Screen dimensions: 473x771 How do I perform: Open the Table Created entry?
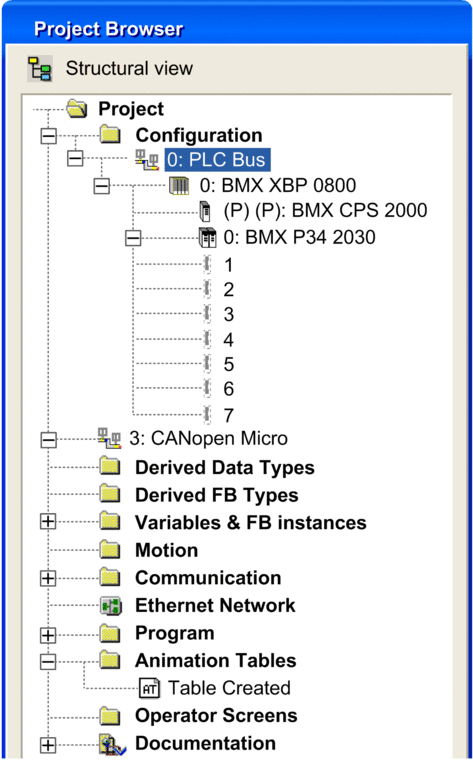click(x=229, y=688)
